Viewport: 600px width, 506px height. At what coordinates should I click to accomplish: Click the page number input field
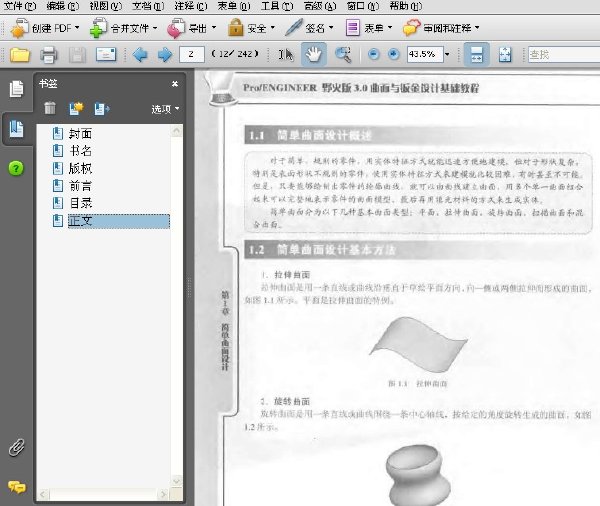[x=192, y=54]
